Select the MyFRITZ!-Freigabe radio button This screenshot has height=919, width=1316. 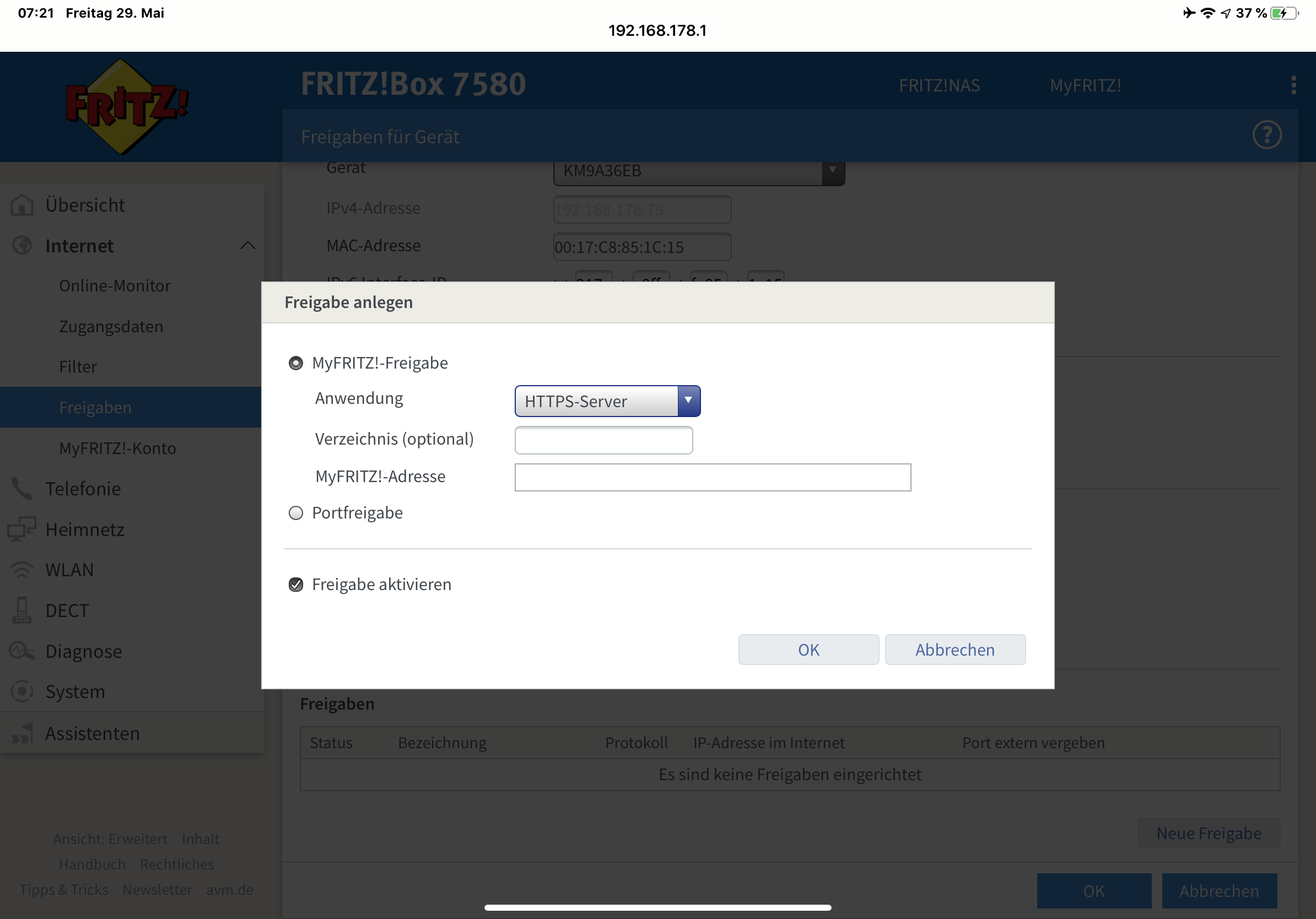pos(296,363)
